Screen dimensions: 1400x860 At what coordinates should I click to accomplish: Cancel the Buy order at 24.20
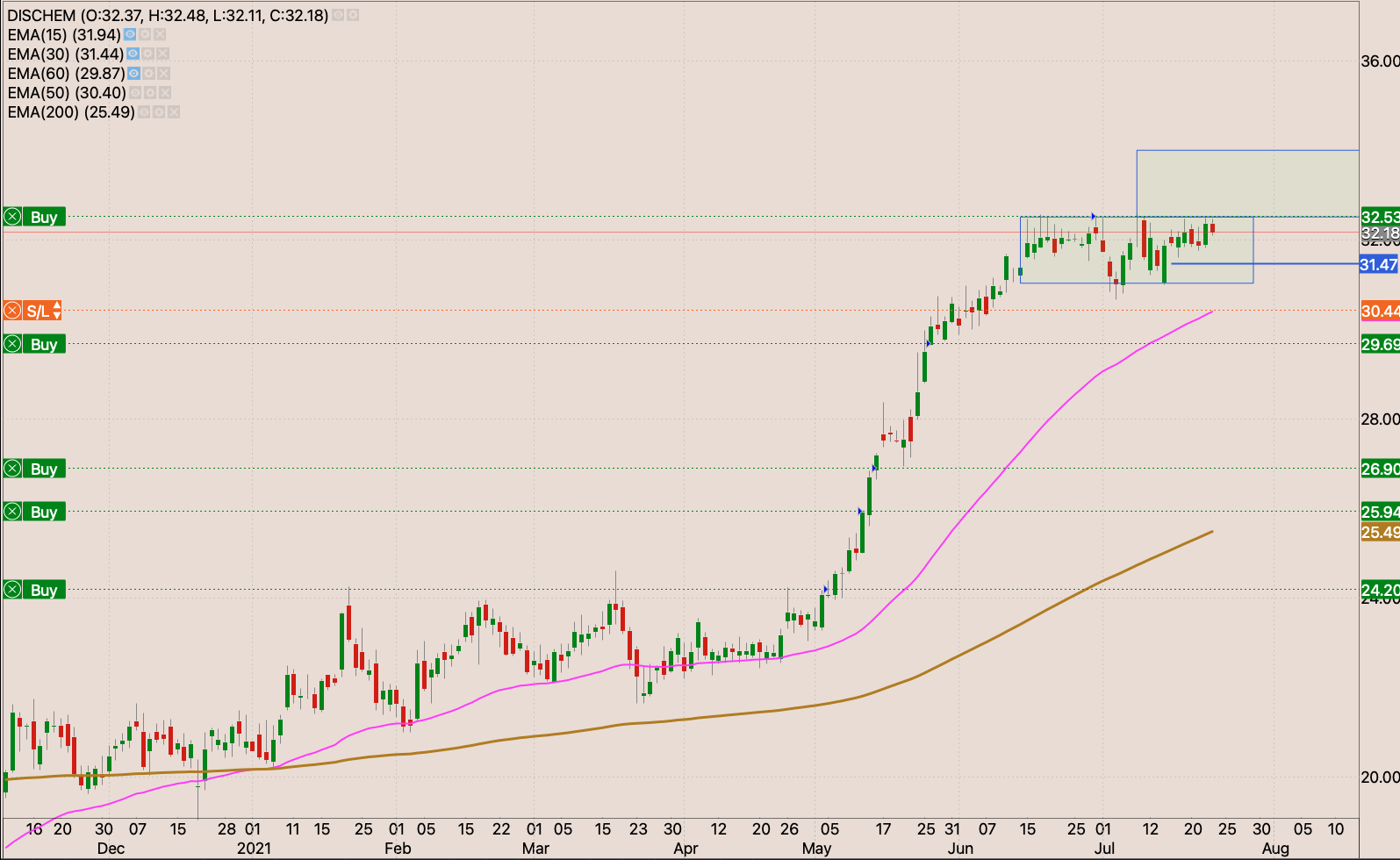(x=12, y=590)
